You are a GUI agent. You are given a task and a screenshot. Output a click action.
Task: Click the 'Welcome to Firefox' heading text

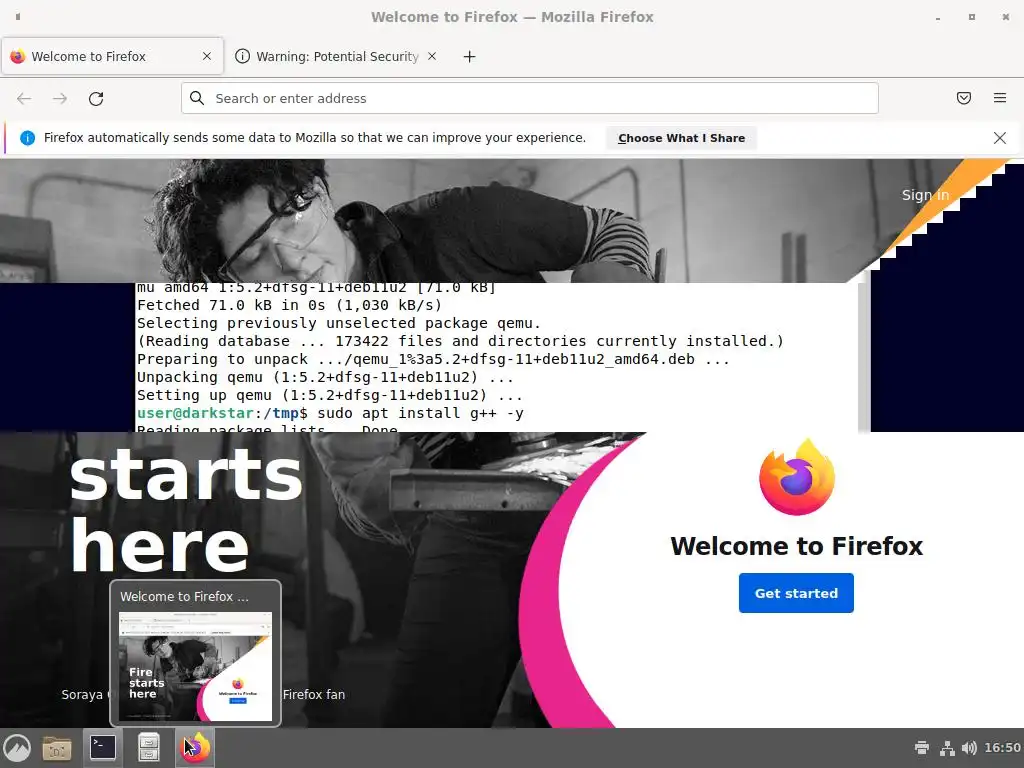click(x=797, y=546)
